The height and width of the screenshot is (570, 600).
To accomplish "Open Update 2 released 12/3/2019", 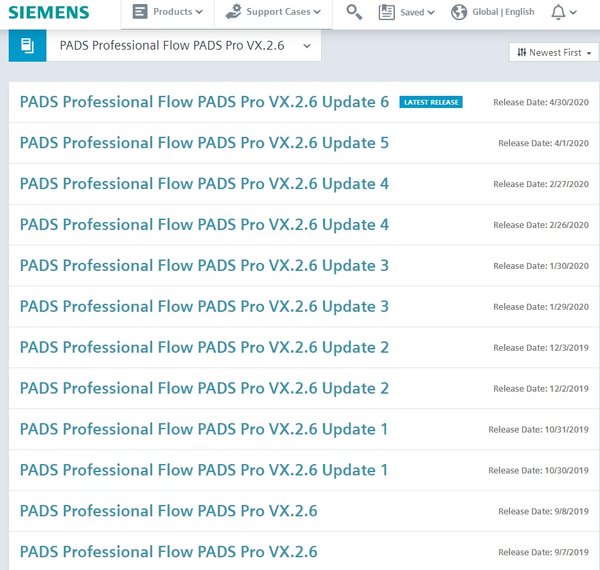I will coord(204,348).
